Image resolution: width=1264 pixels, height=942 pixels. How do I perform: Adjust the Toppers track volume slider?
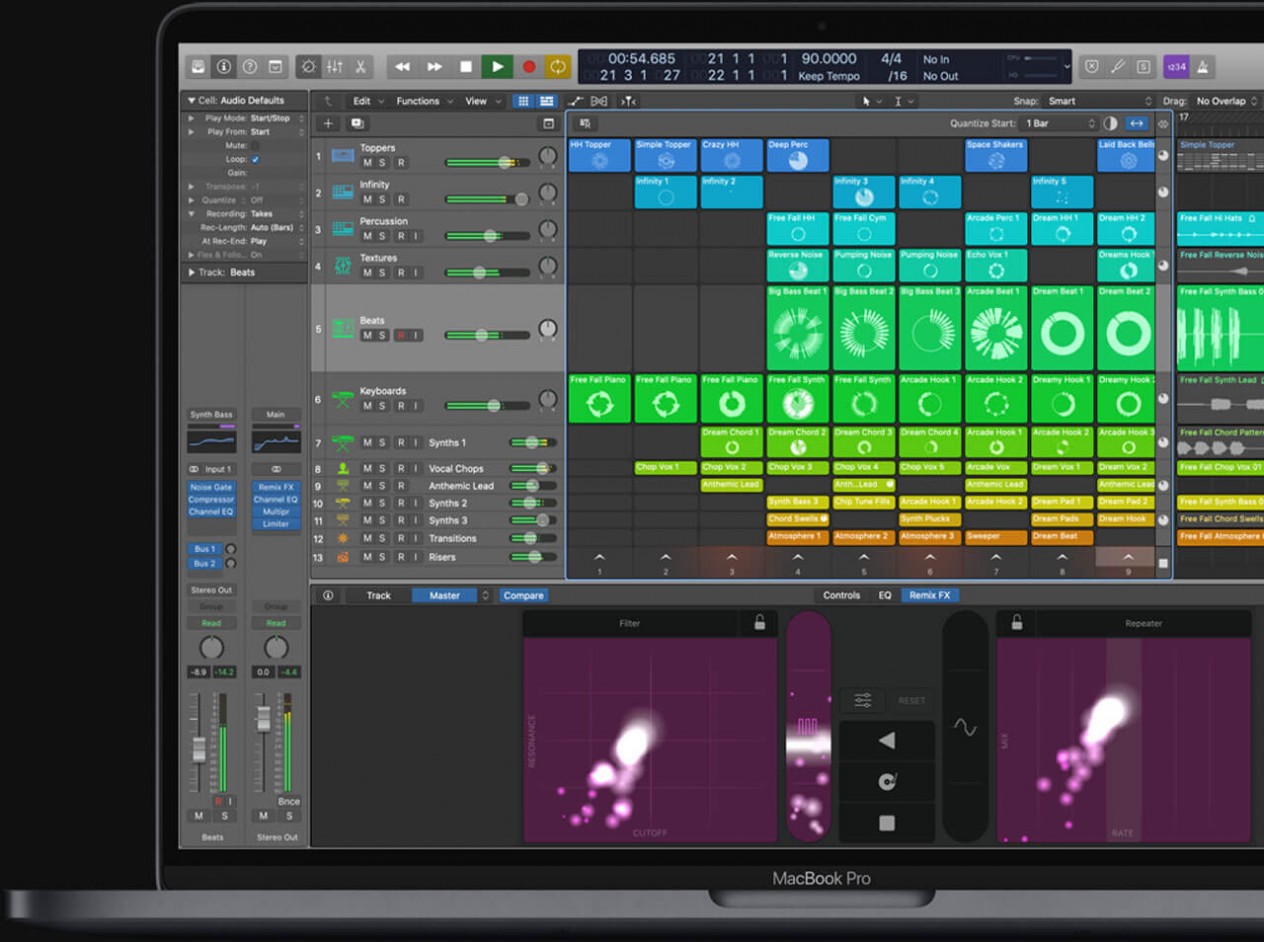tap(487, 162)
